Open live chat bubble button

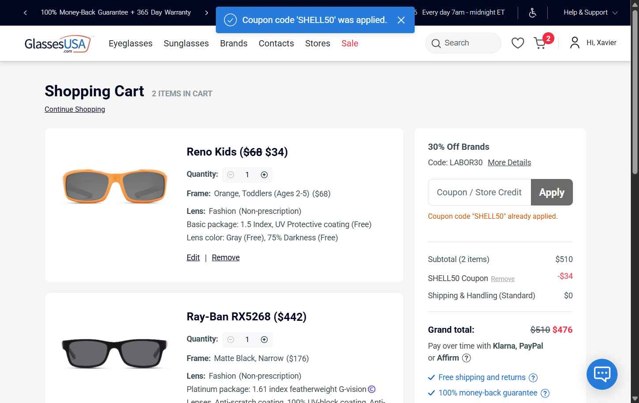[x=602, y=374]
